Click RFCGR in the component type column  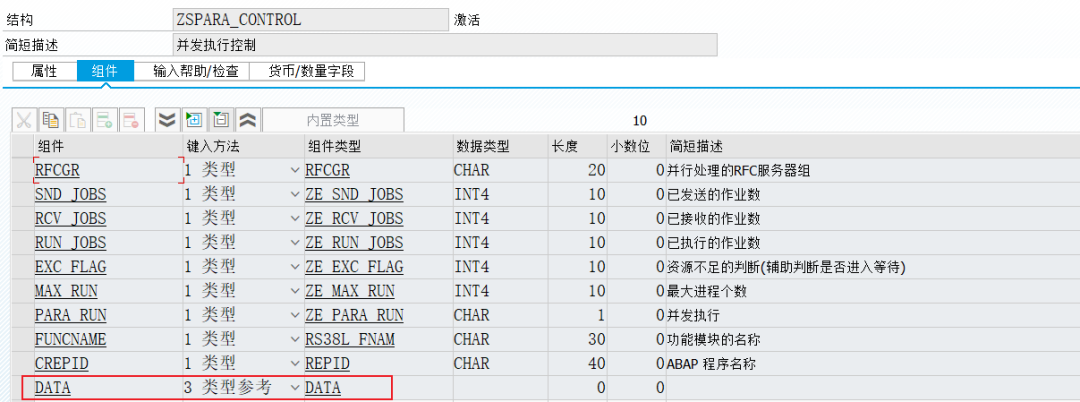click(327, 170)
